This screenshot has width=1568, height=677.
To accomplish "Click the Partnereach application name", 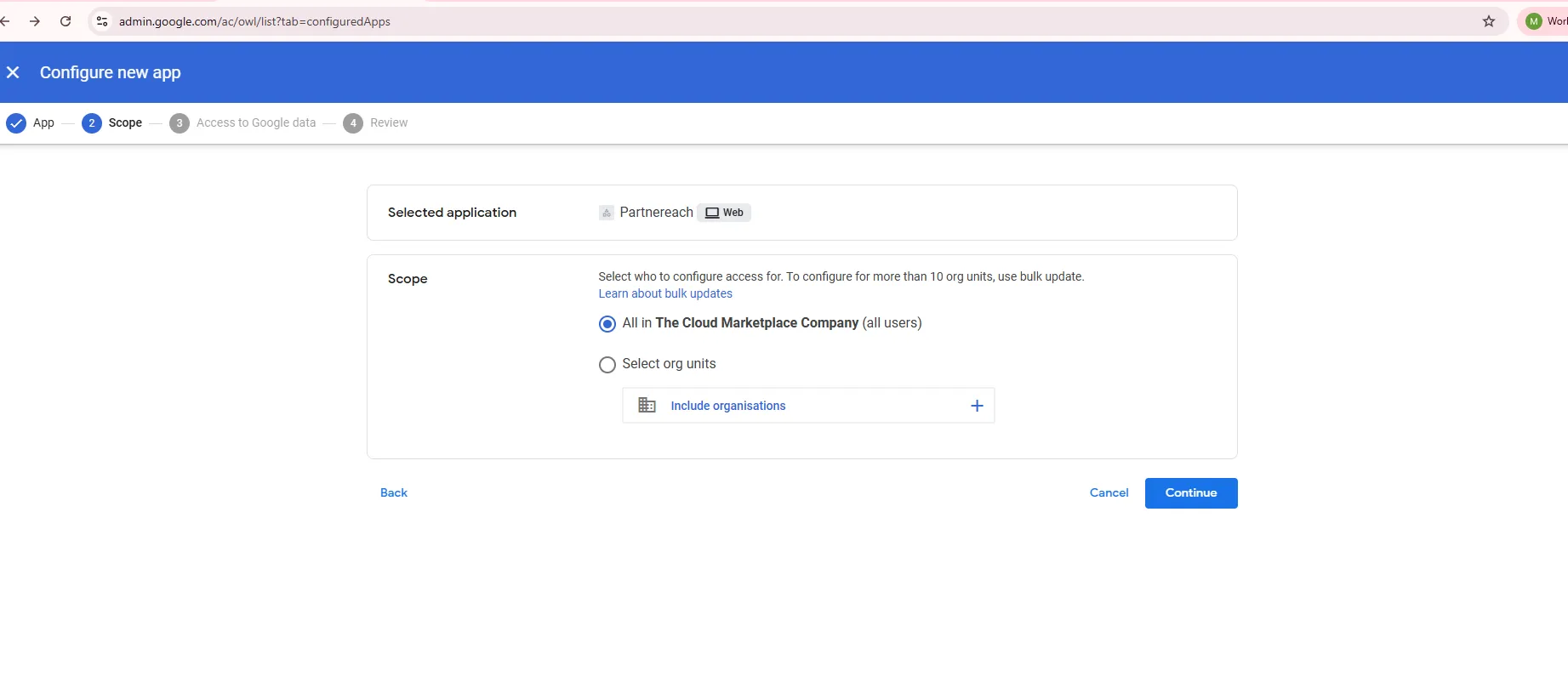I will 656,213.
